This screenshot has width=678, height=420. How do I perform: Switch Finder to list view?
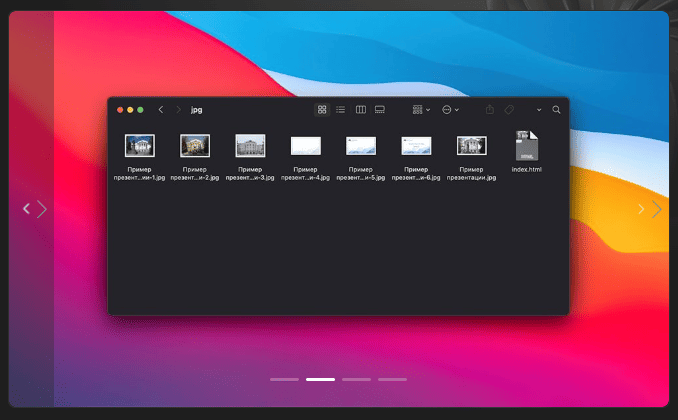pos(341,110)
